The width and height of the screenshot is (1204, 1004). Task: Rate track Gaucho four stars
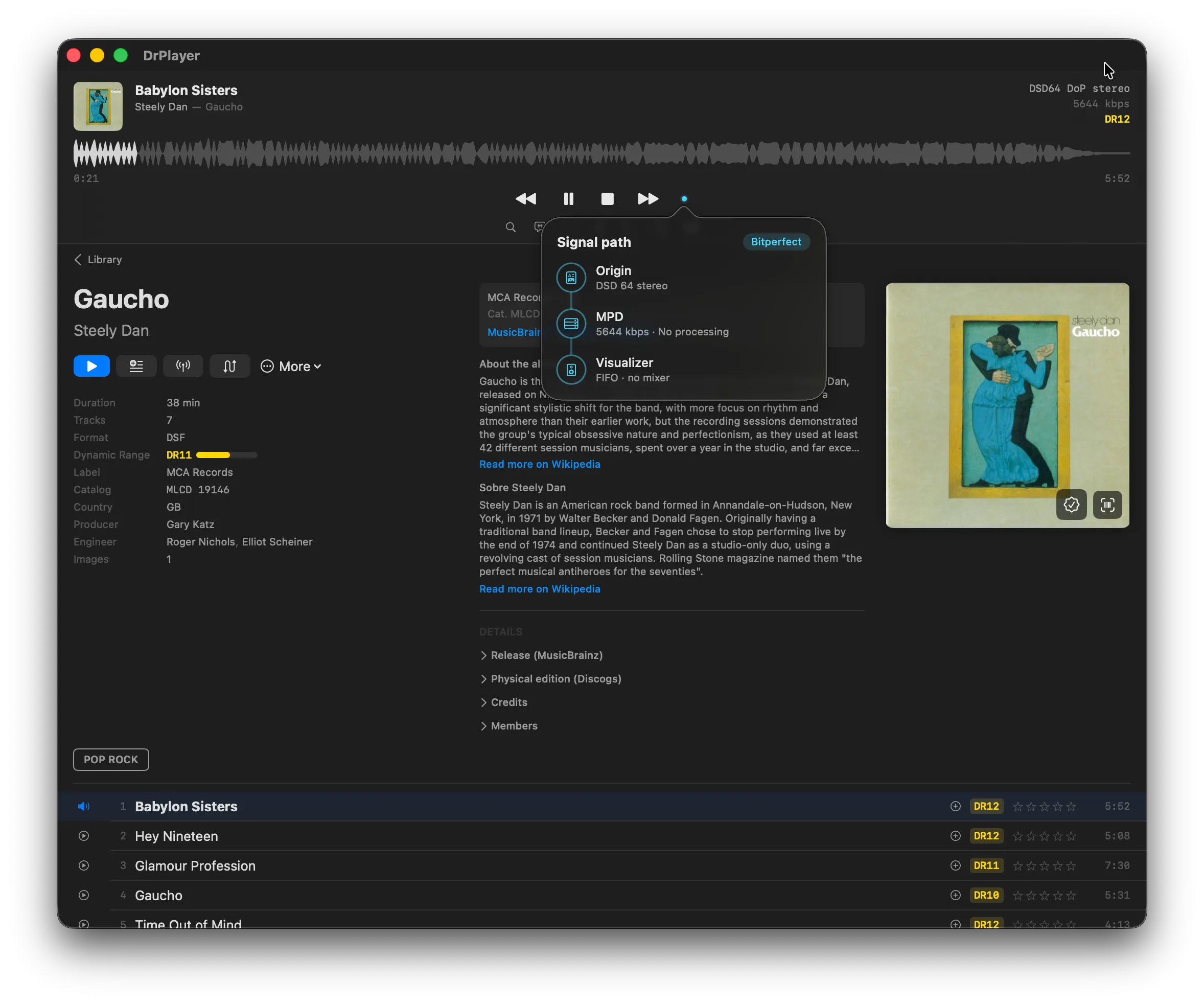tap(1058, 896)
